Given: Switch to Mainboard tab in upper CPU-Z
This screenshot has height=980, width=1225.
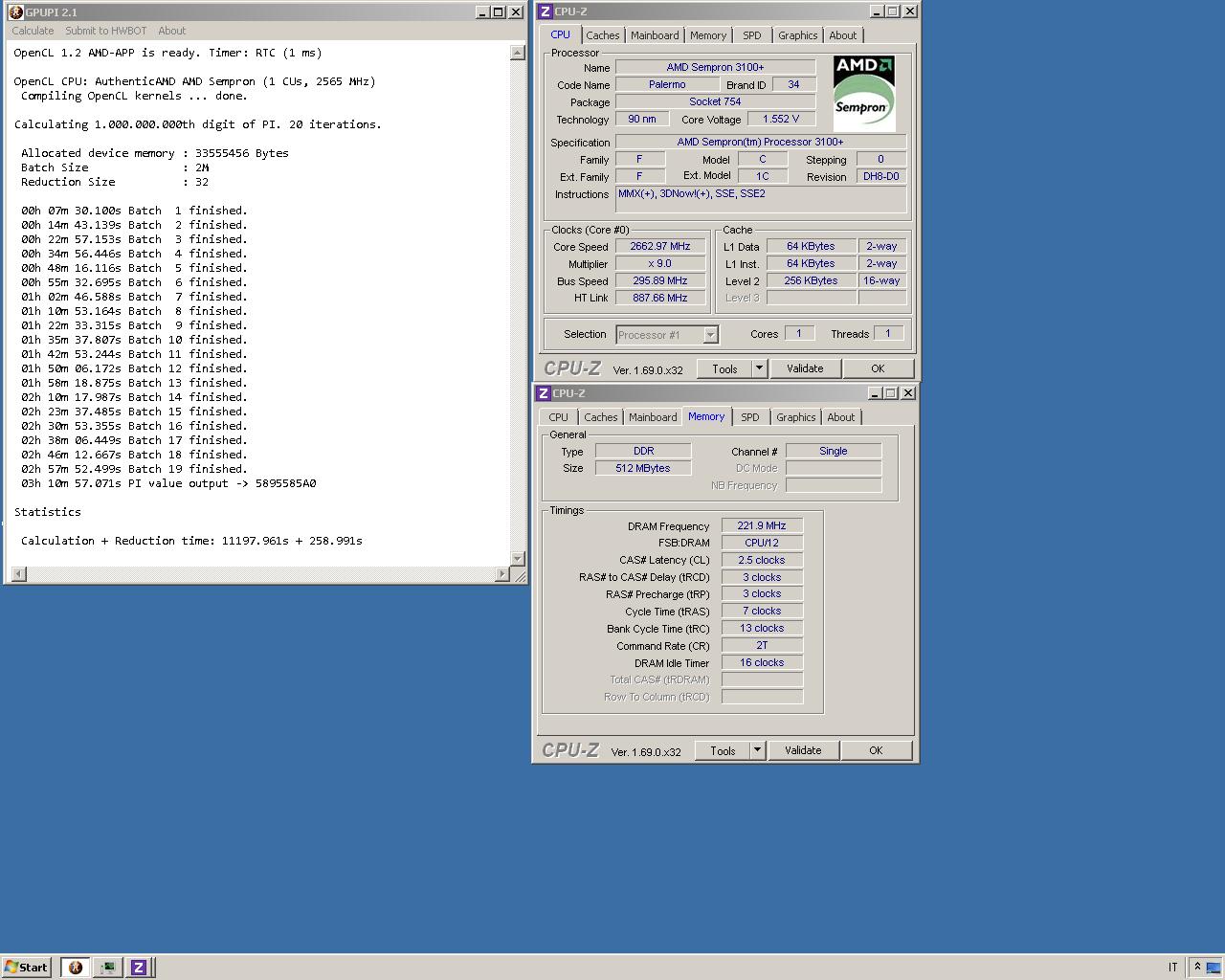Looking at the screenshot, I should pos(655,35).
